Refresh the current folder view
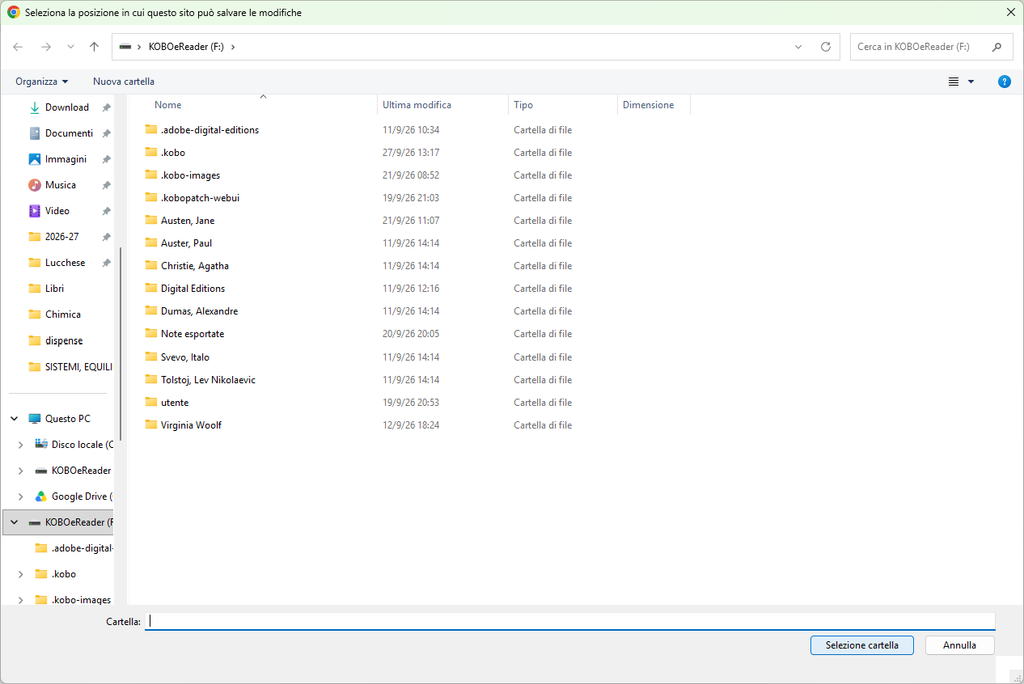The height and width of the screenshot is (684, 1024). tap(825, 47)
